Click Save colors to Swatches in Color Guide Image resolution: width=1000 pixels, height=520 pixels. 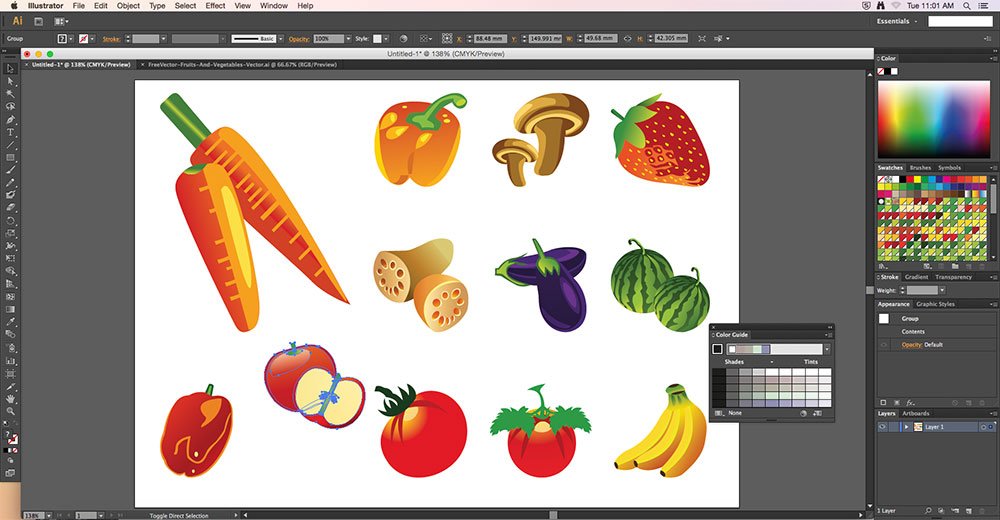pos(818,413)
